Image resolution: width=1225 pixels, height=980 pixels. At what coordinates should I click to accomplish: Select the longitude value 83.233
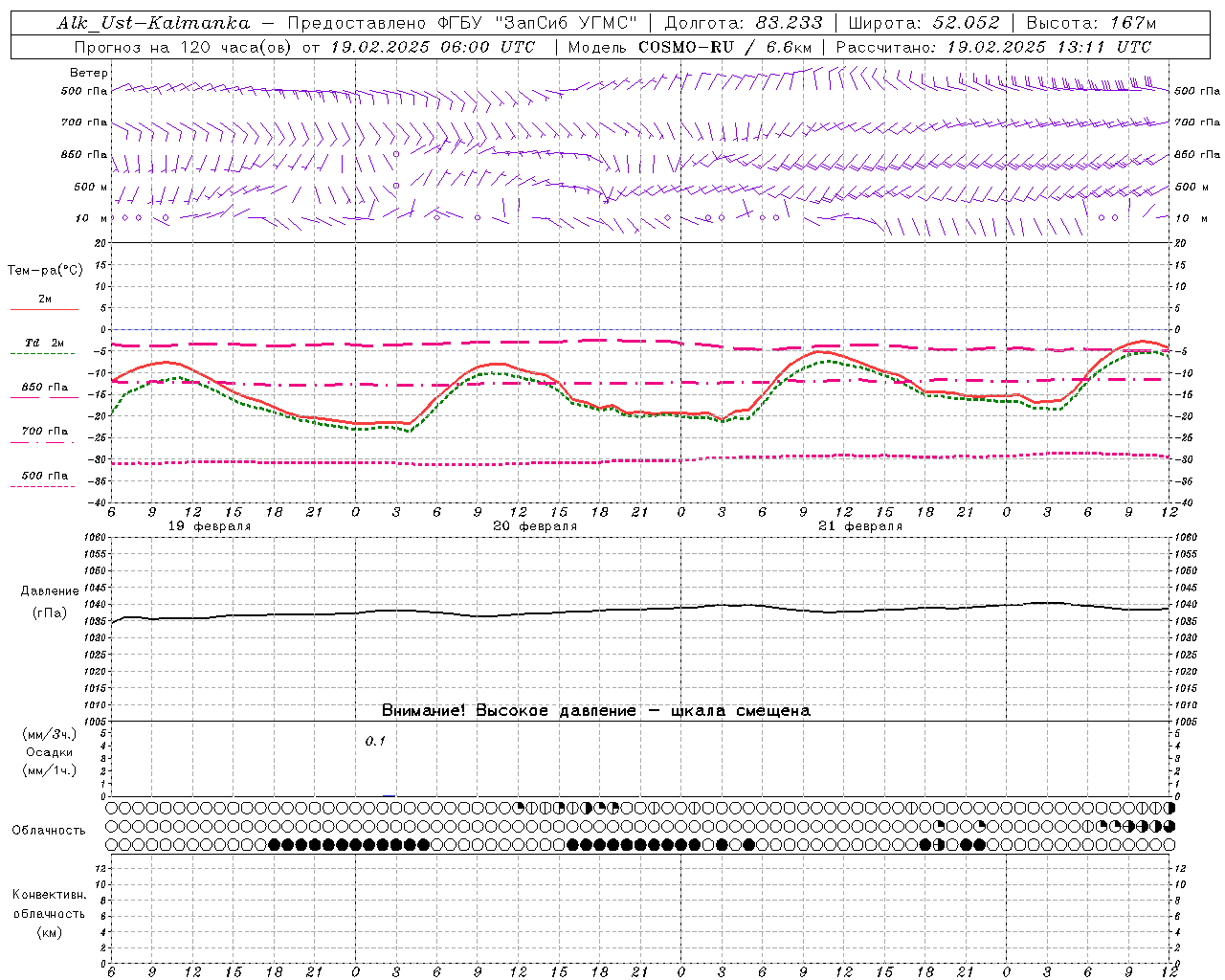point(789,23)
